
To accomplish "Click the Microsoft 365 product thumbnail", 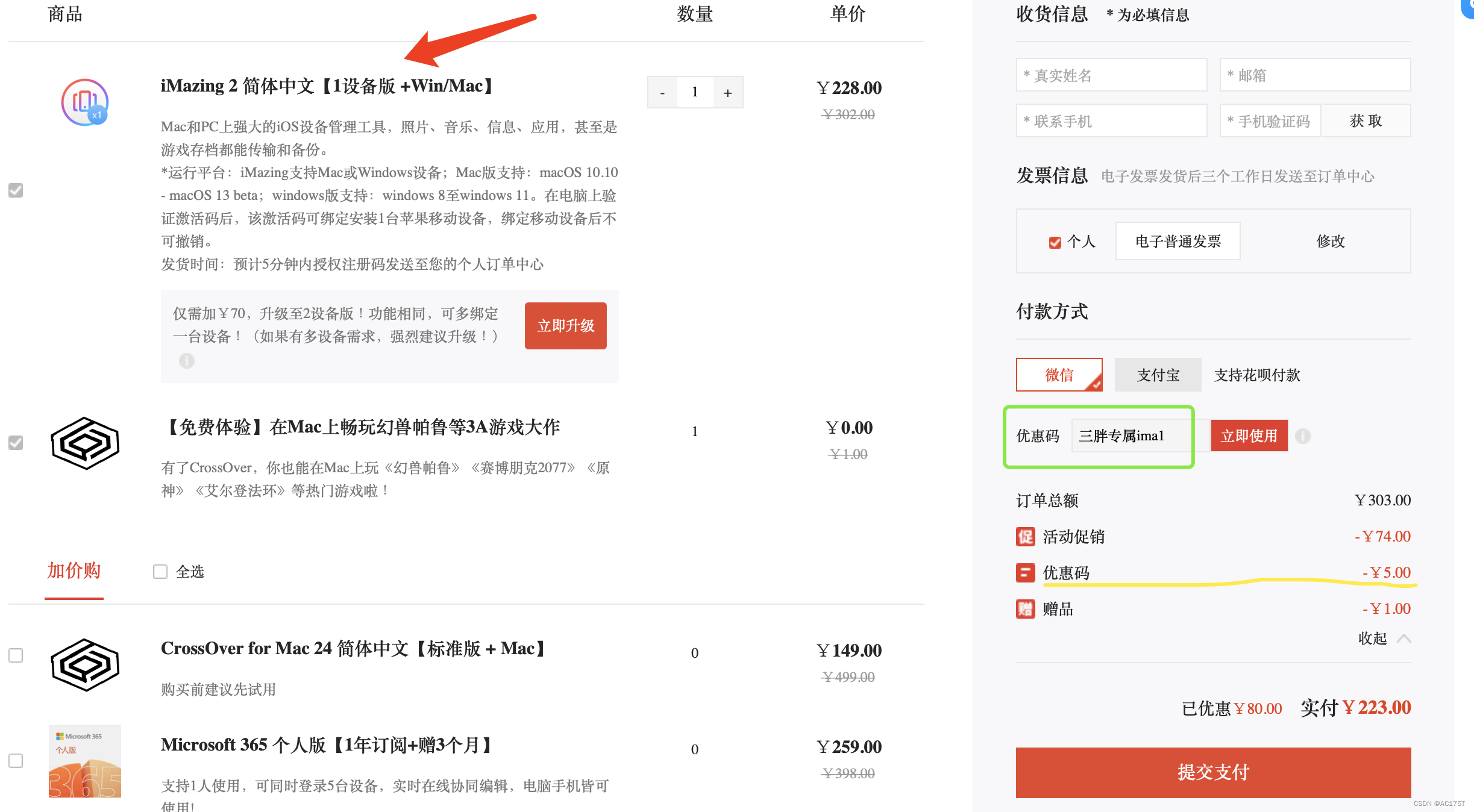I will [85, 761].
